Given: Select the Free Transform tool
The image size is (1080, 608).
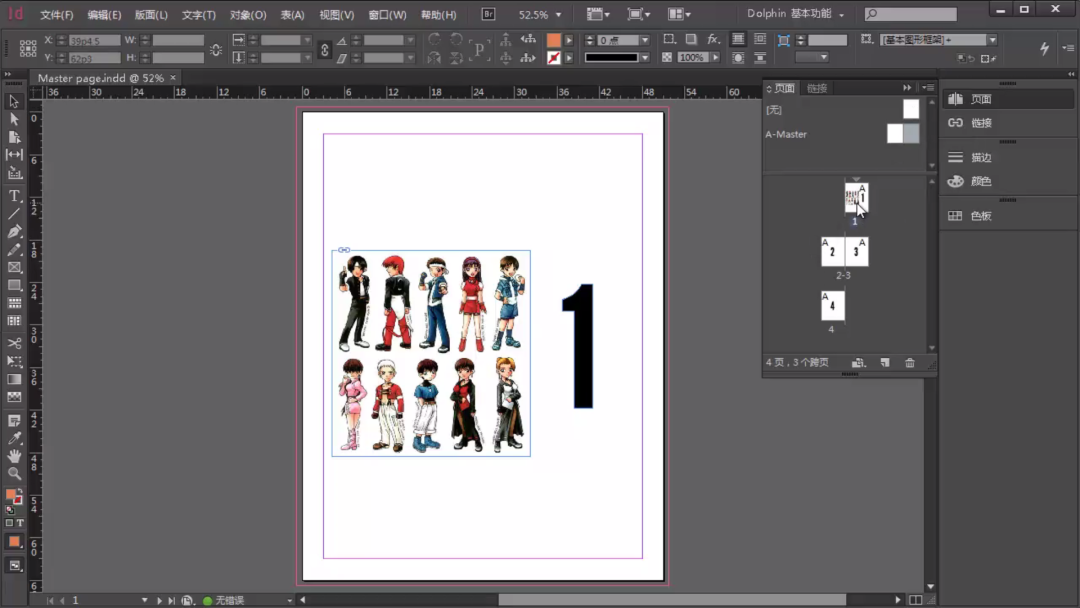Looking at the screenshot, I should [14, 361].
